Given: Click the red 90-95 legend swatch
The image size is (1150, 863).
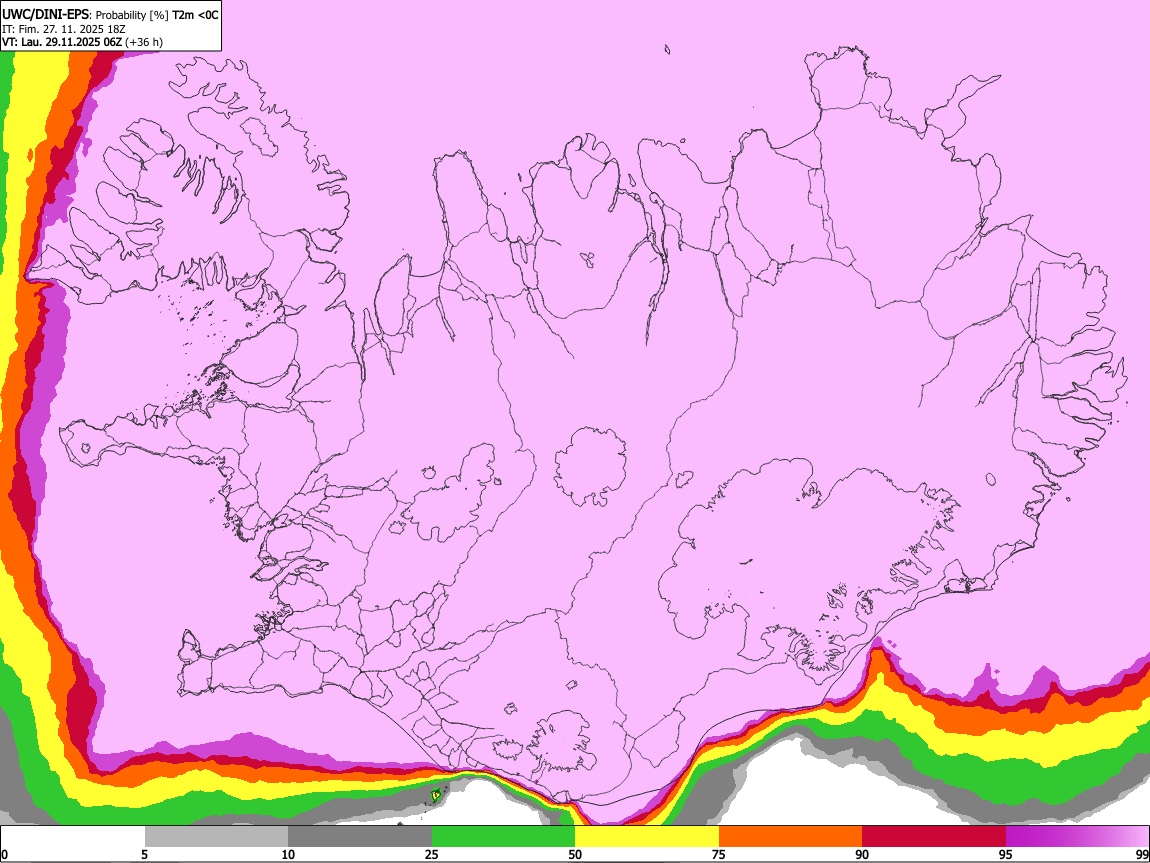Looking at the screenshot, I should 934,836.
